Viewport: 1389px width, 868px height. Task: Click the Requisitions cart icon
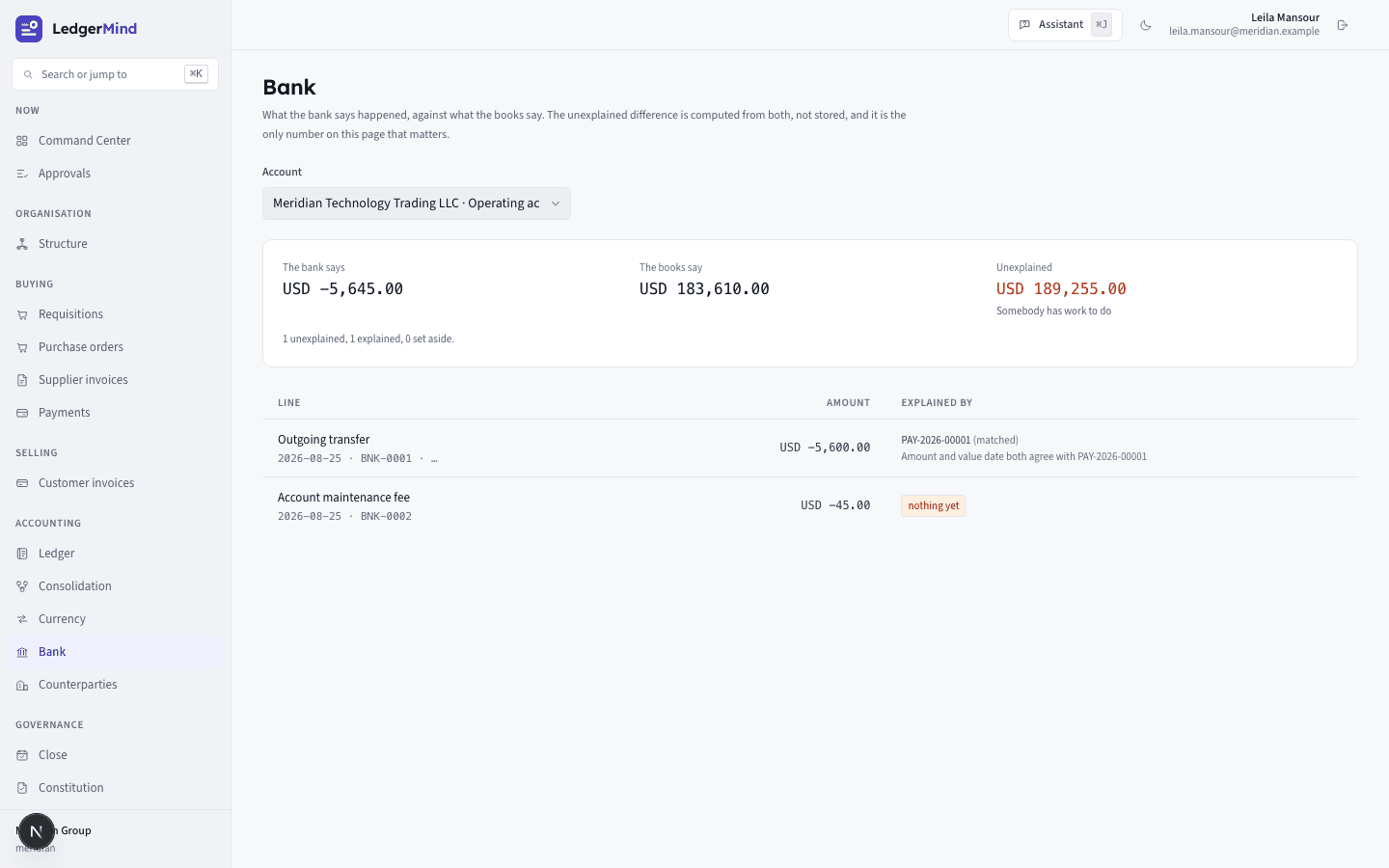pos(22,314)
